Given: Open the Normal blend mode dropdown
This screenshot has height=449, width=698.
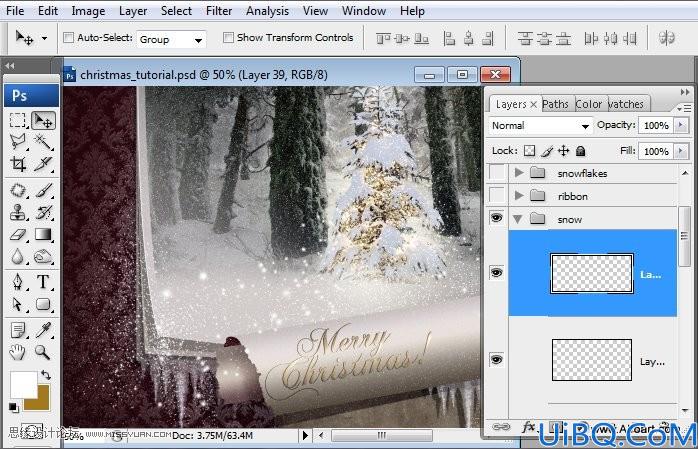Looking at the screenshot, I should coord(541,126).
